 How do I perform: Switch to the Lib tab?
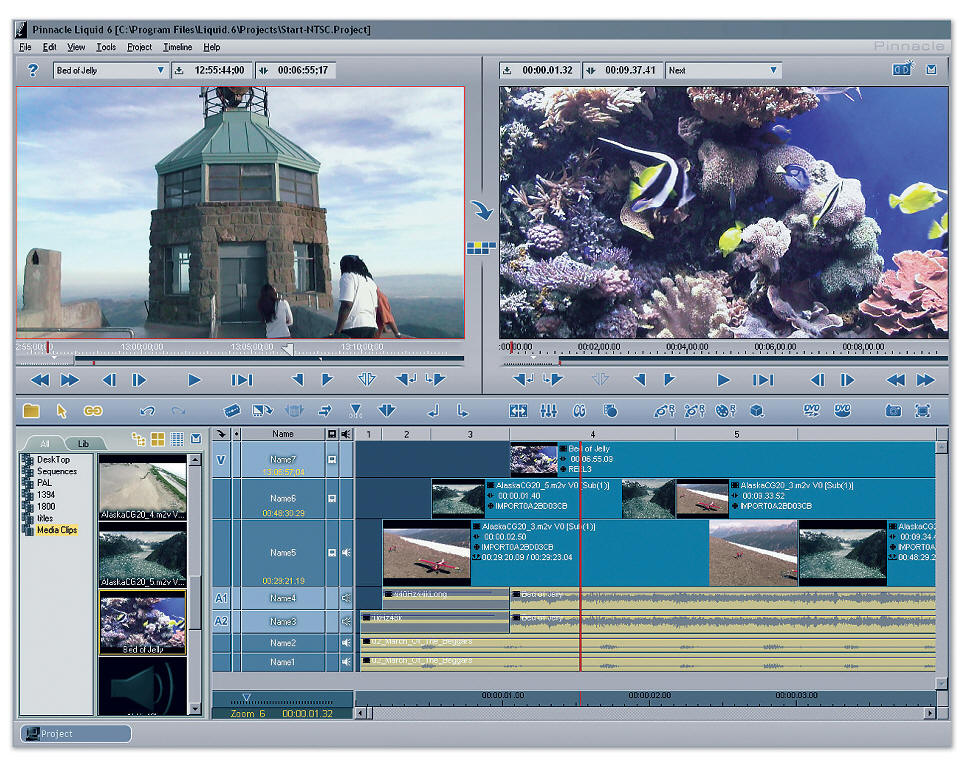click(84, 443)
